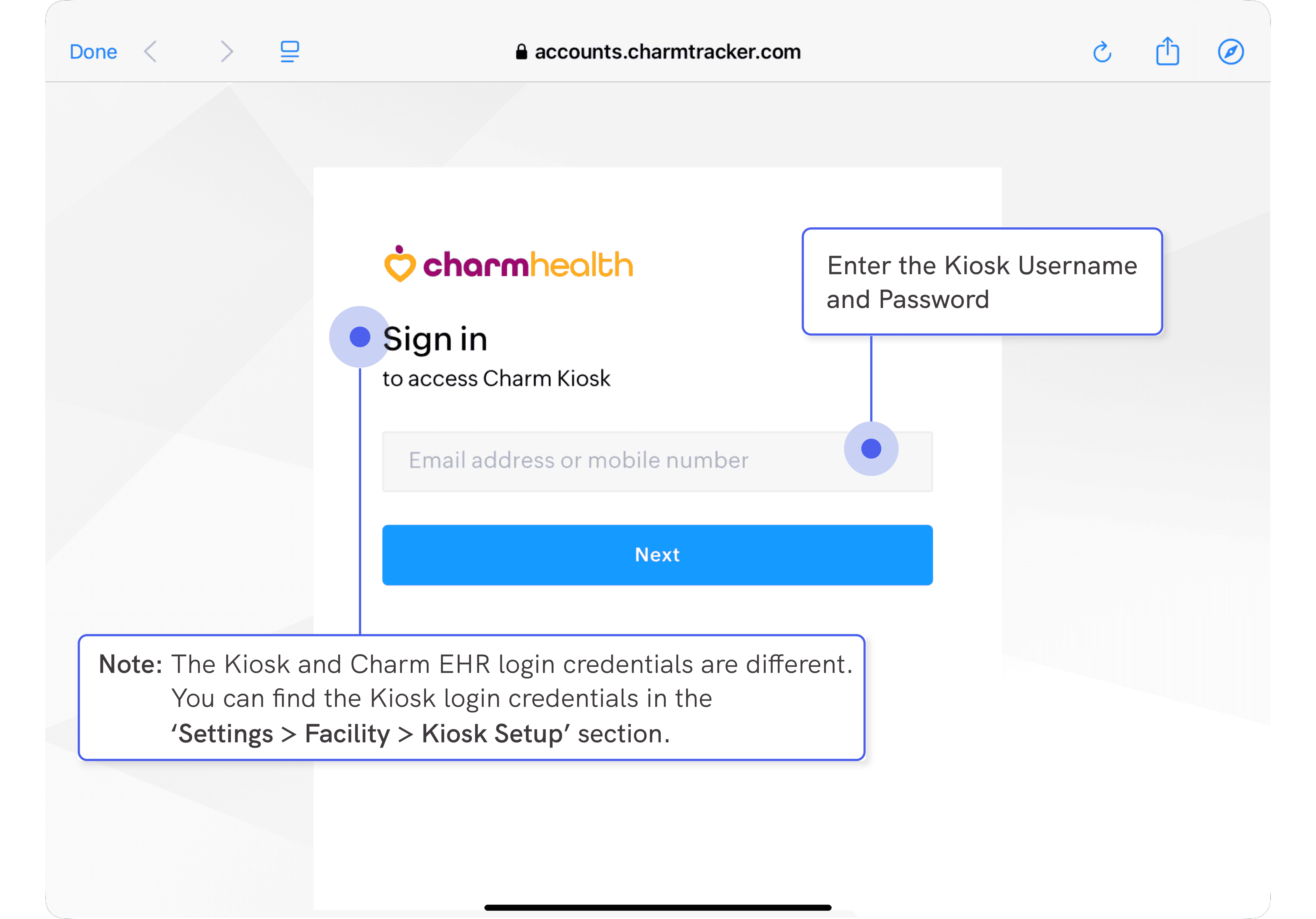Click the blue hotspot dot on the email field
The image size is (1316, 919).
click(x=871, y=449)
